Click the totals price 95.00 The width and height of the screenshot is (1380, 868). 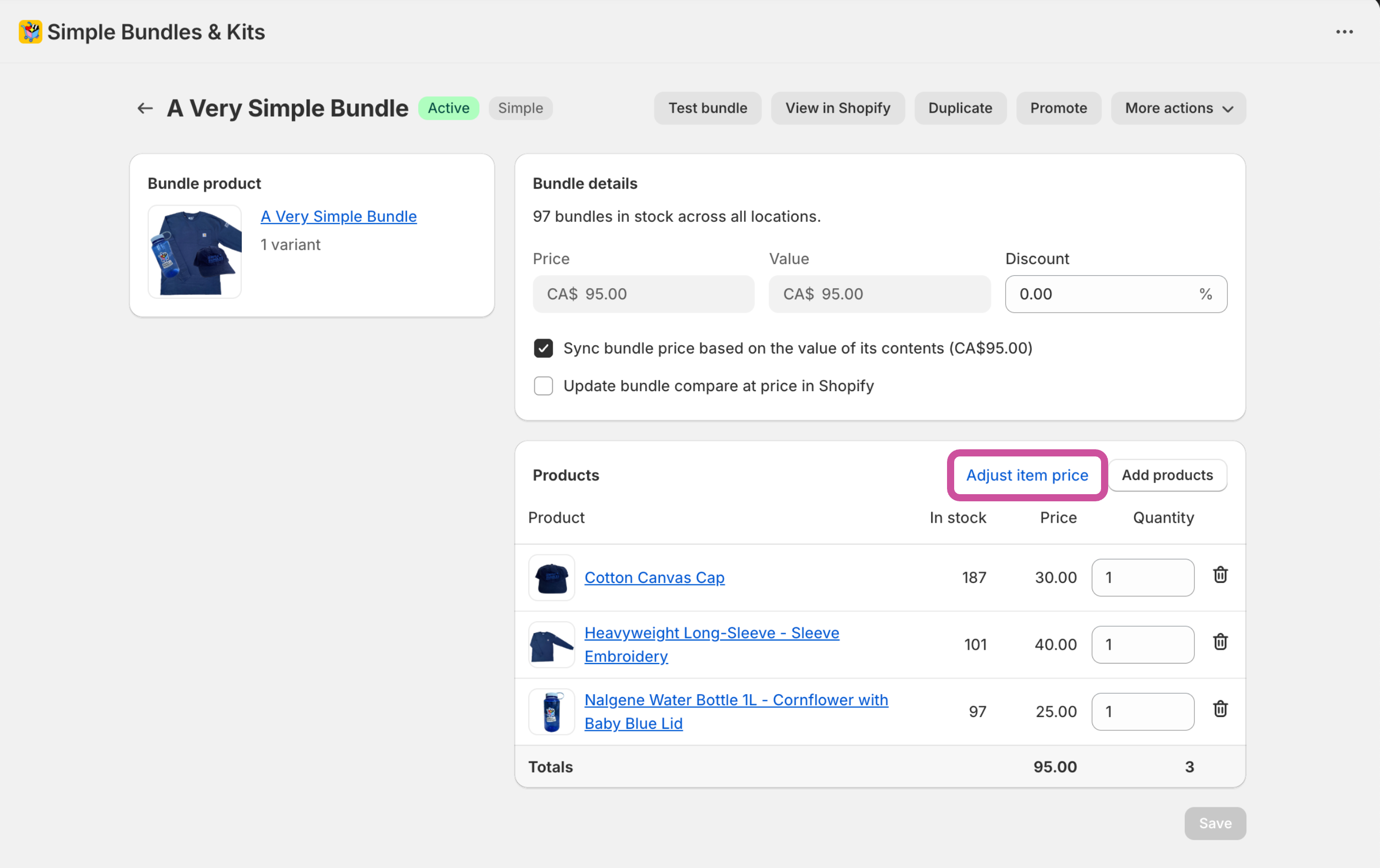coord(1055,767)
